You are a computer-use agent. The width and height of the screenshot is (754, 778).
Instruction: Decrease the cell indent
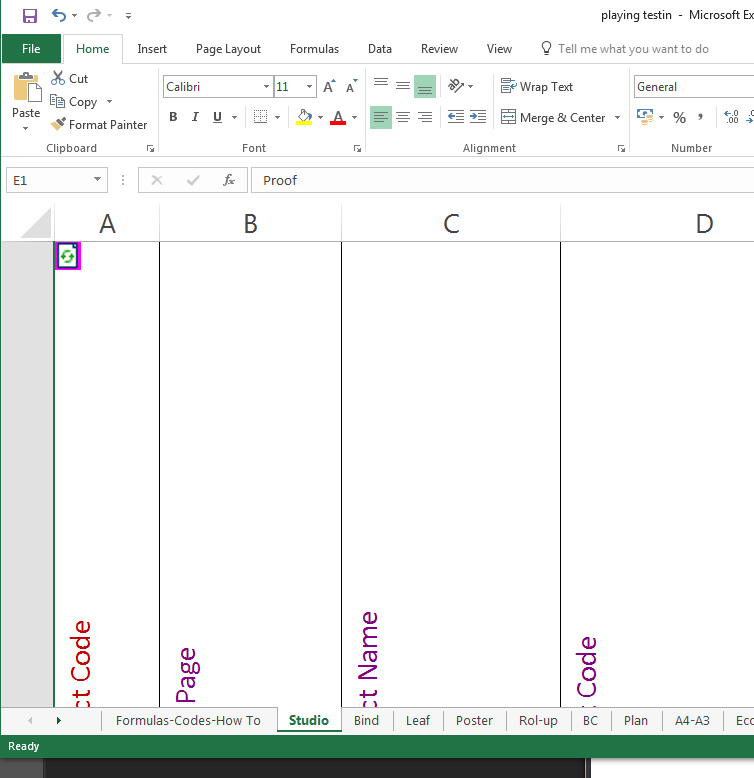(x=455, y=117)
